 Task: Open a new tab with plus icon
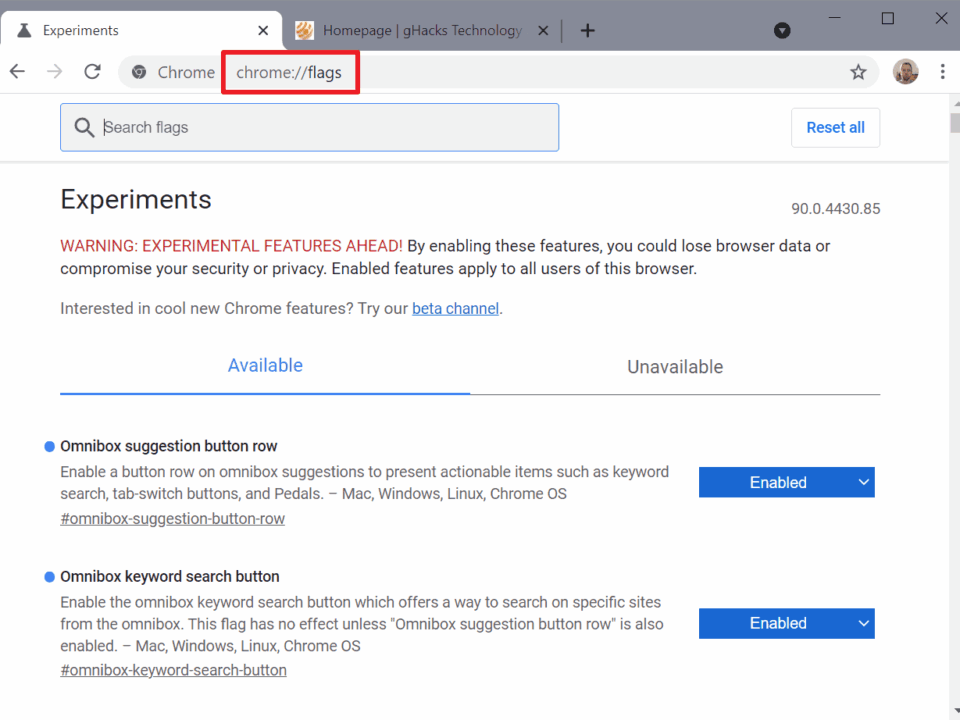pyautogui.click(x=588, y=30)
